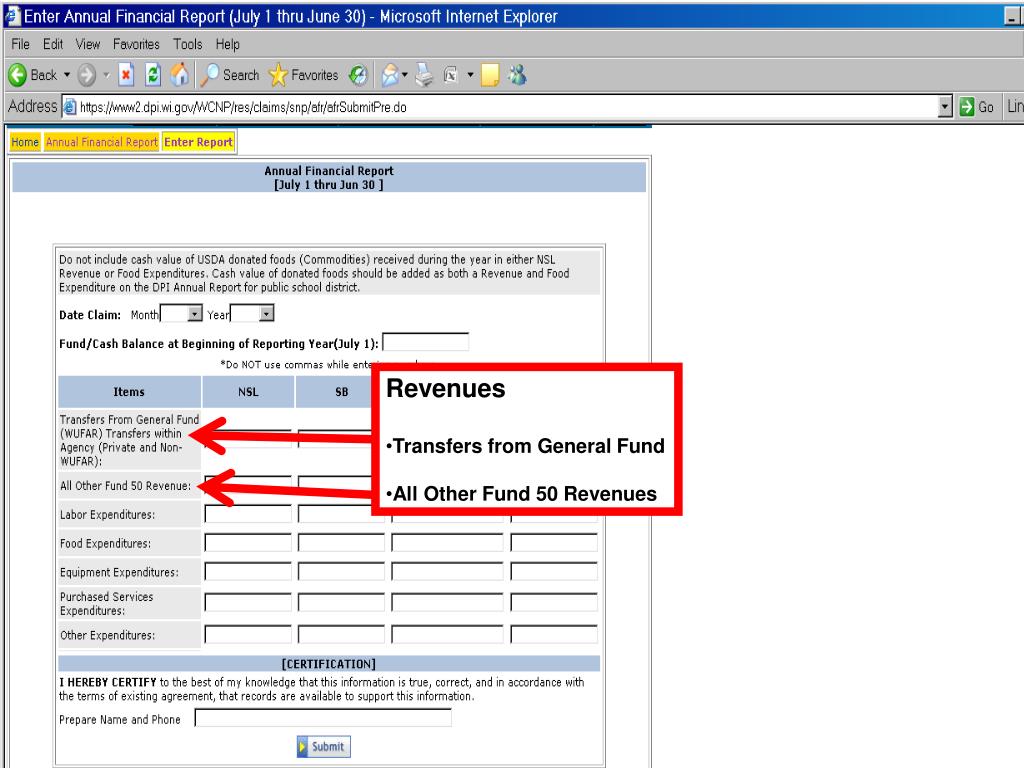
Task: Open the Month dropdown
Action: coord(195,314)
